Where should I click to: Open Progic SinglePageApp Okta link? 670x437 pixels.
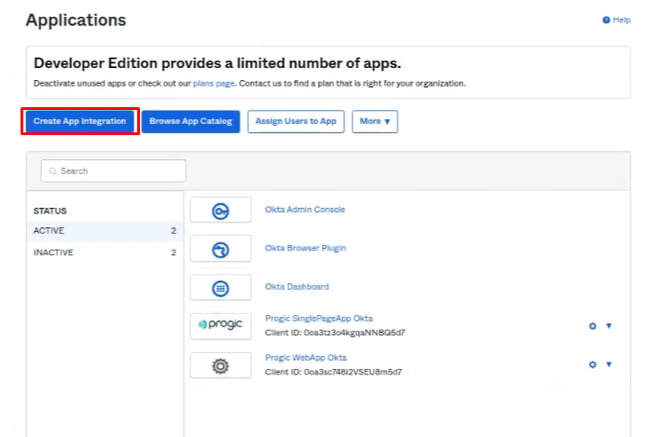point(319,318)
